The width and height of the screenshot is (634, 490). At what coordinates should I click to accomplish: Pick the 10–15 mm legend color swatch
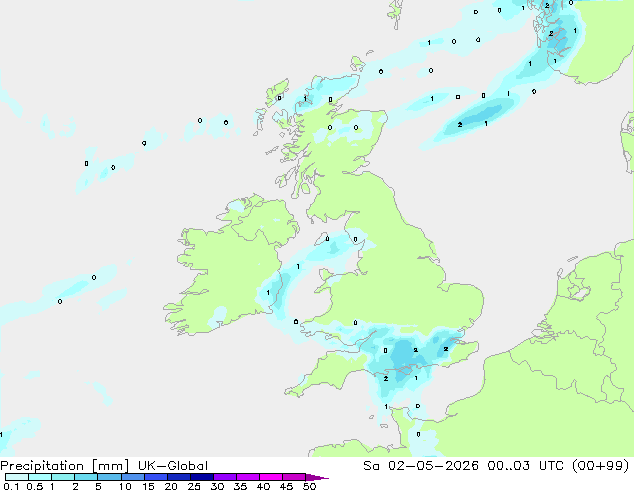point(132,477)
